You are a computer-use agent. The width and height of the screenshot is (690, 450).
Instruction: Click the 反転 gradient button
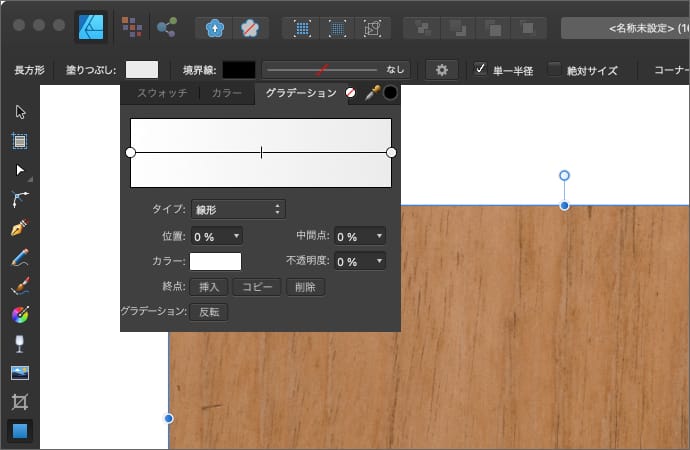(208, 311)
